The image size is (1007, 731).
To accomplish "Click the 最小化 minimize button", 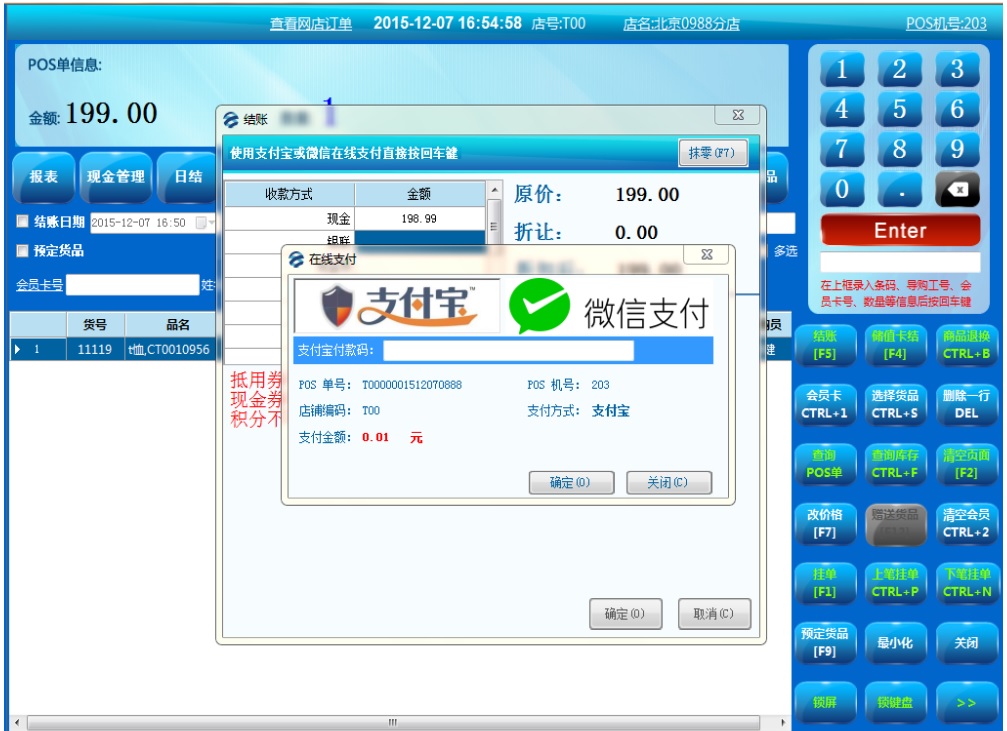I will tap(895, 642).
